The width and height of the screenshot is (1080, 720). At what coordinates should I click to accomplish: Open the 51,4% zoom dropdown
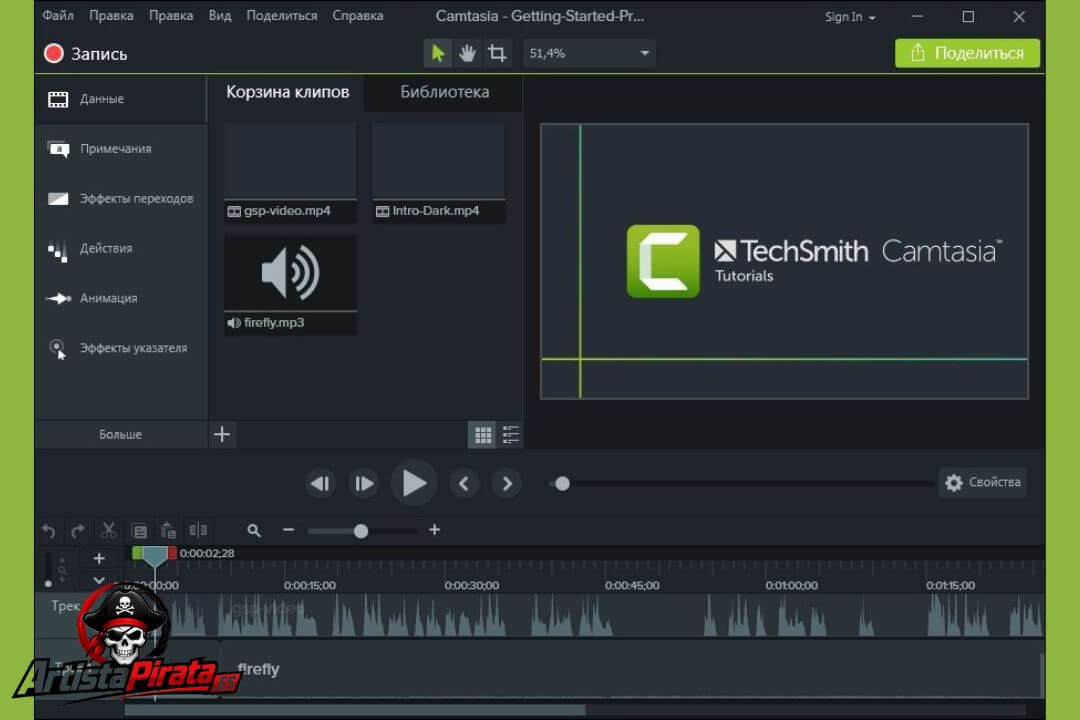click(589, 53)
